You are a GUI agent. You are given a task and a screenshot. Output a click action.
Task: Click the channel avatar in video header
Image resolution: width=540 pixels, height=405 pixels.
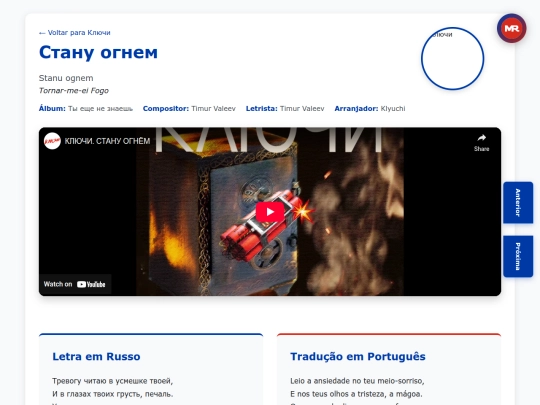(x=52, y=141)
